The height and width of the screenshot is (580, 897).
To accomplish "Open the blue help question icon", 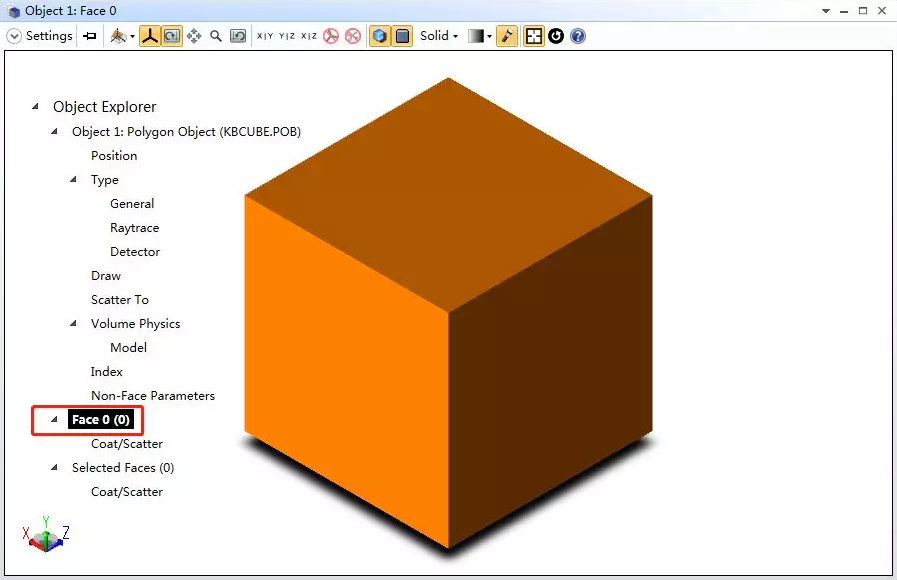I will coord(578,36).
